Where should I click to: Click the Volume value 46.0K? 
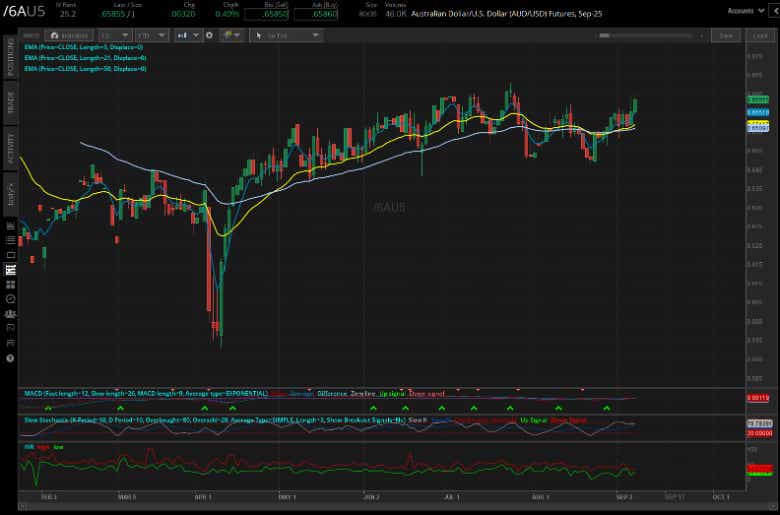point(395,14)
